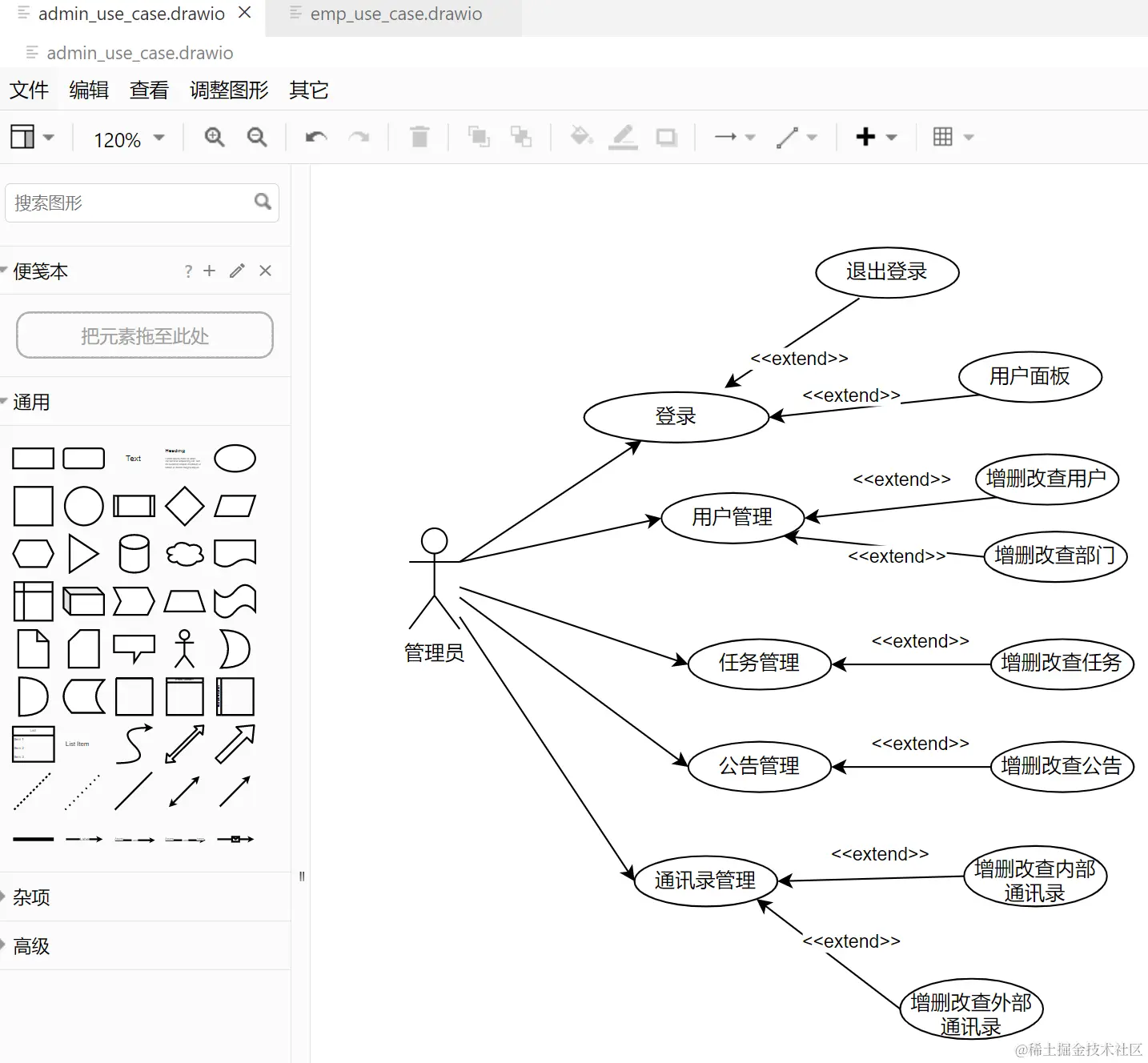Select the cube shape in palette

click(x=84, y=601)
